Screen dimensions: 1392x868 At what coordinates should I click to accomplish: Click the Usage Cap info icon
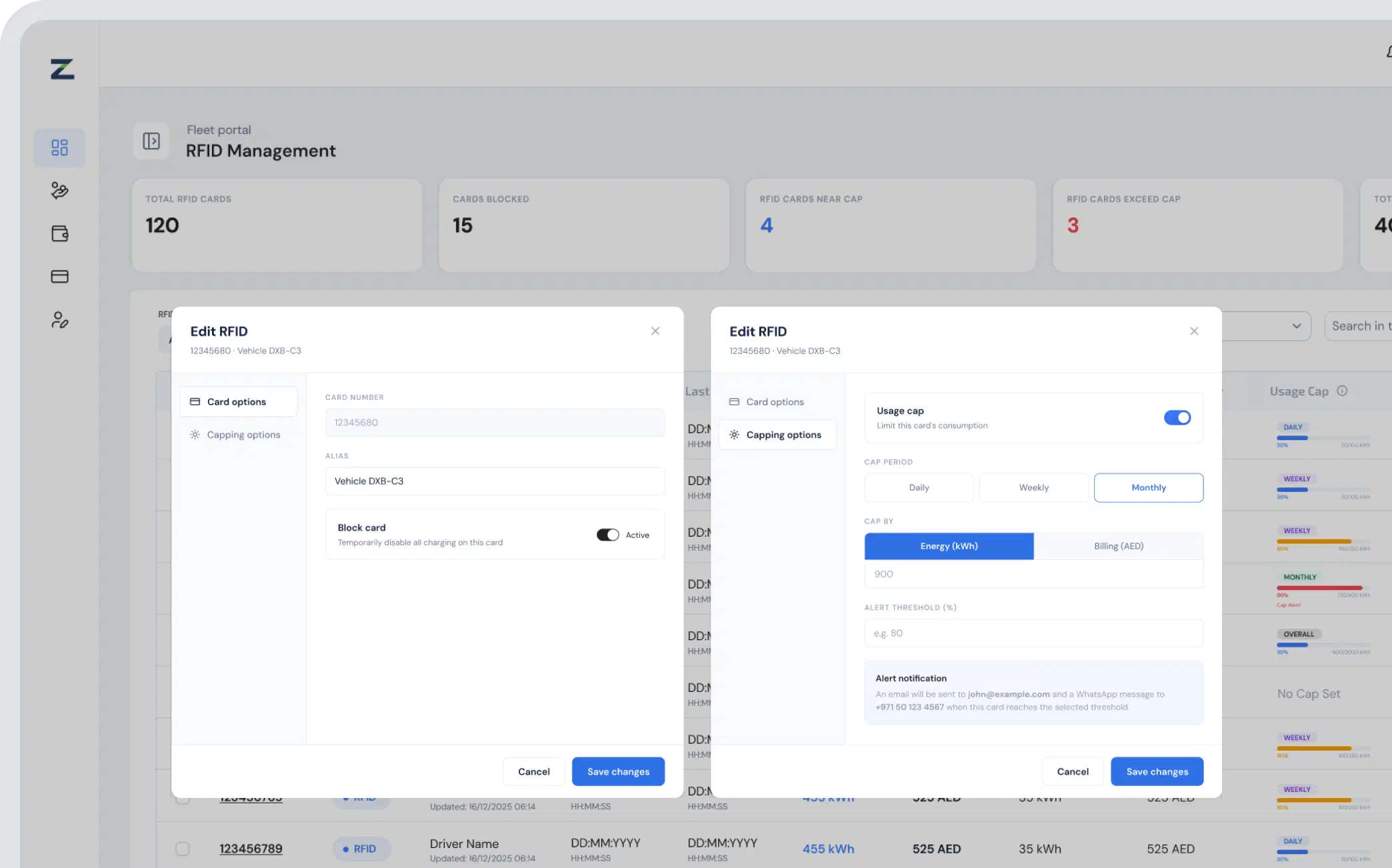1342,391
